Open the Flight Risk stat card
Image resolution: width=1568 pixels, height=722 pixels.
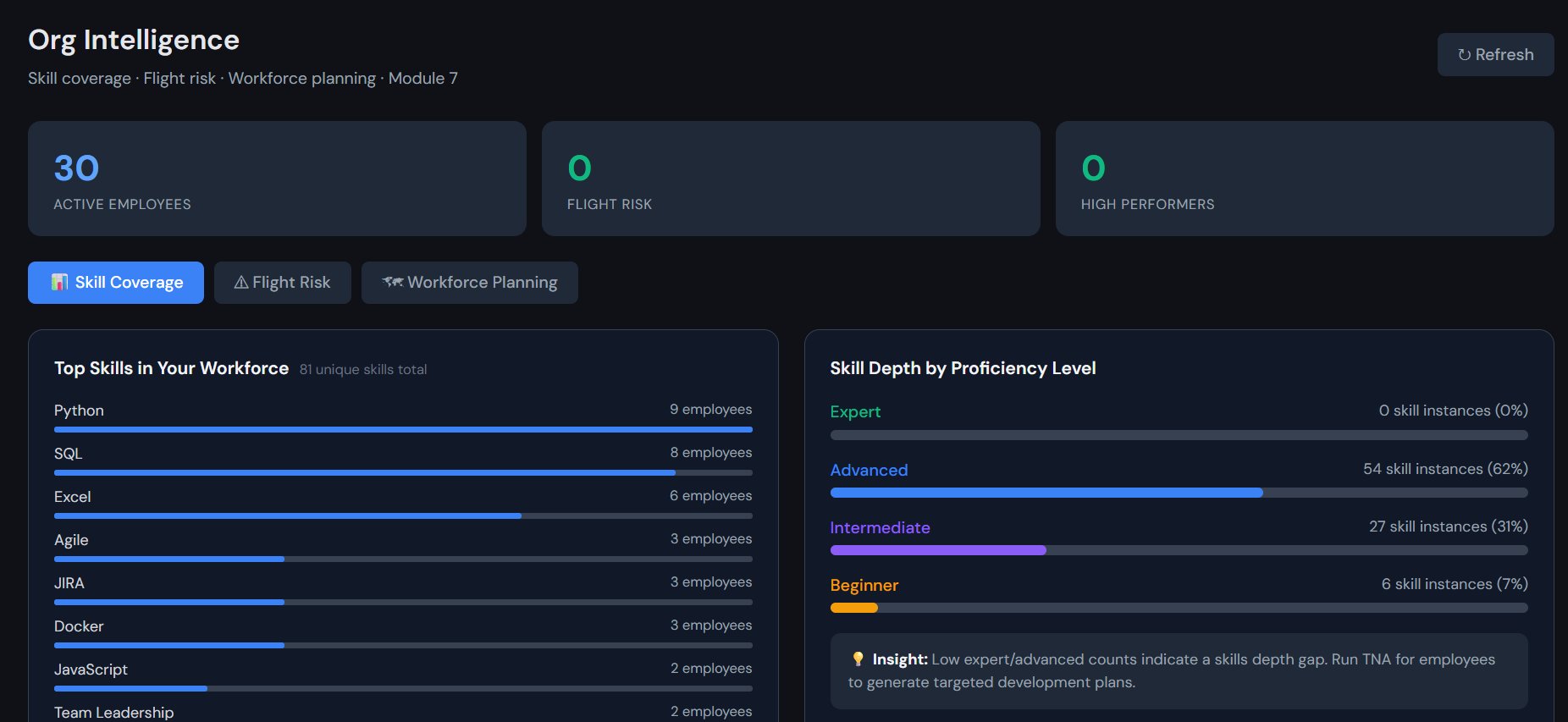(x=791, y=179)
